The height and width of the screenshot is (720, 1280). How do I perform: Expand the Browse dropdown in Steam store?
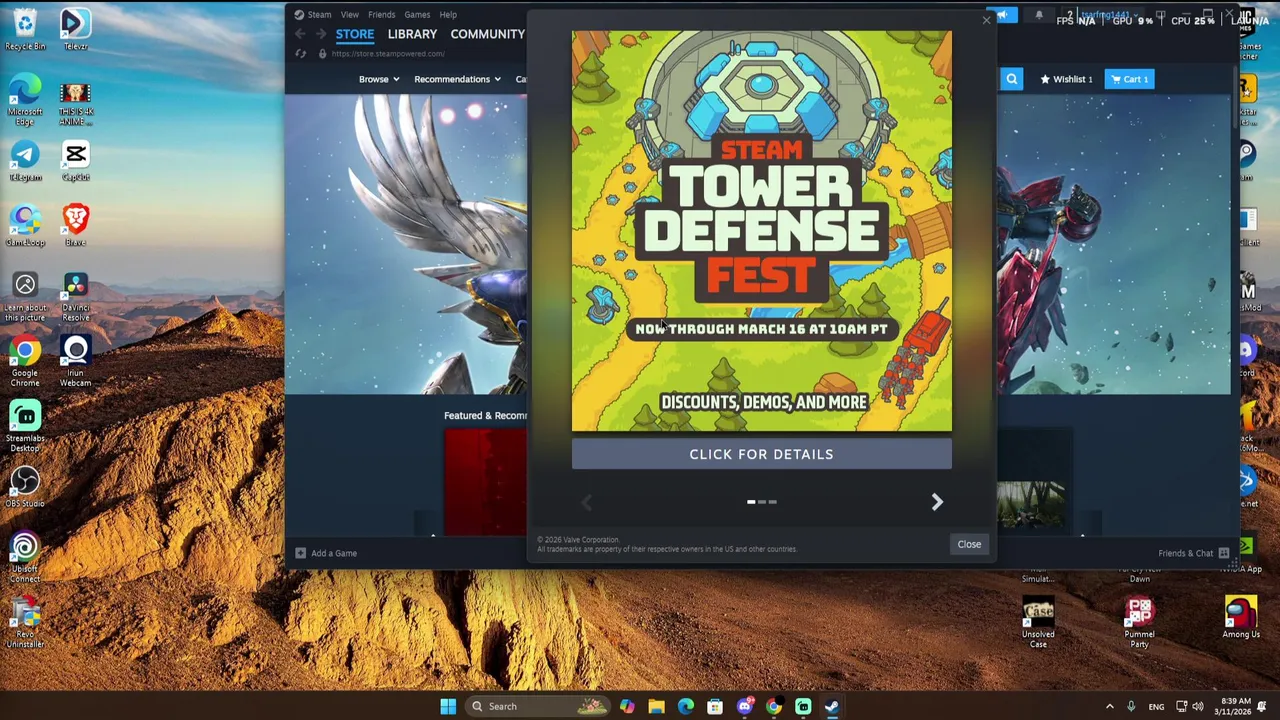click(379, 79)
